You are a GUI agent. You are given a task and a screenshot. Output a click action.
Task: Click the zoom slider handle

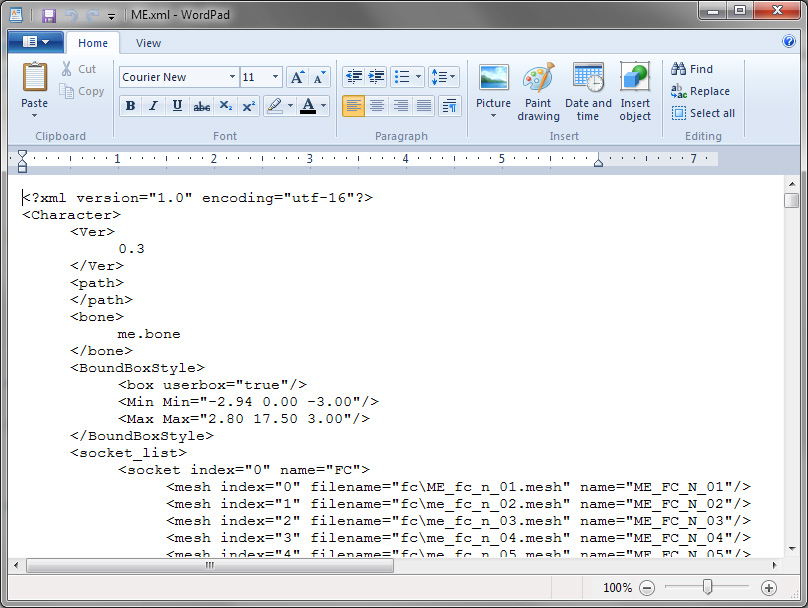[x=707, y=587]
